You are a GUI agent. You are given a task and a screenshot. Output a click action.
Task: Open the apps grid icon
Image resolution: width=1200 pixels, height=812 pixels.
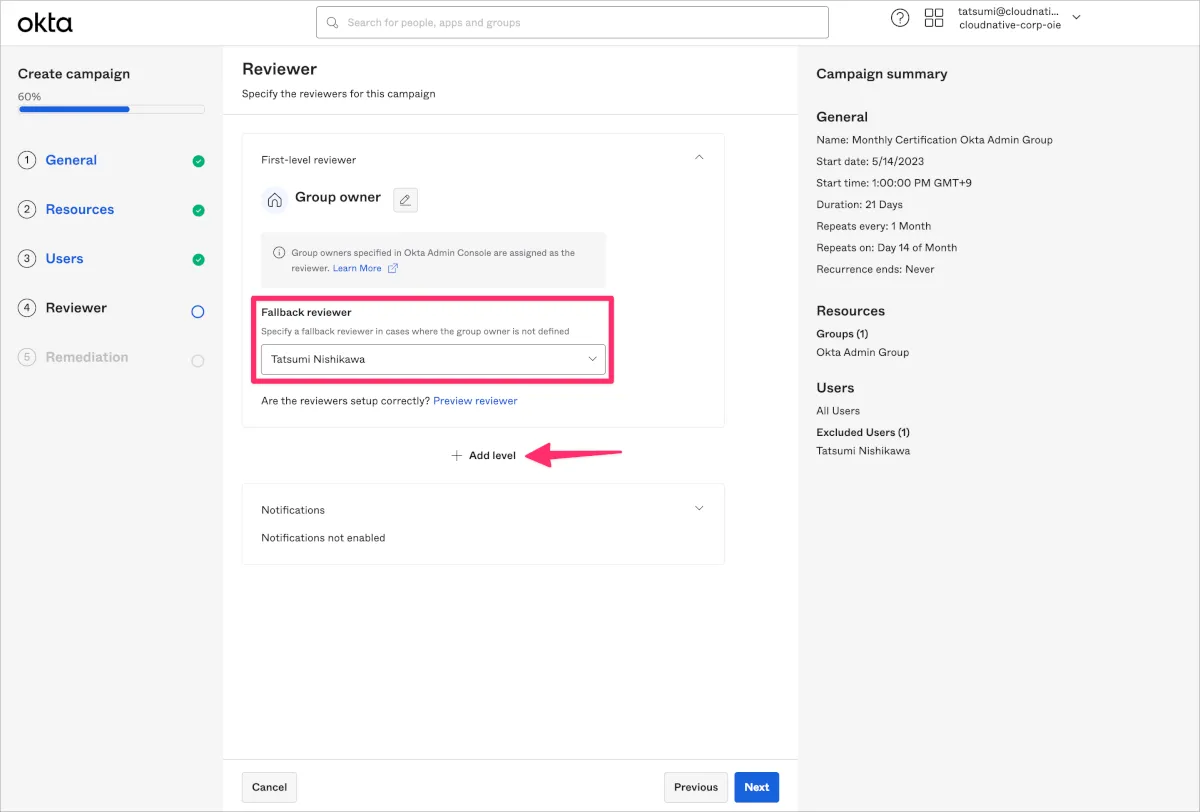[x=934, y=18]
